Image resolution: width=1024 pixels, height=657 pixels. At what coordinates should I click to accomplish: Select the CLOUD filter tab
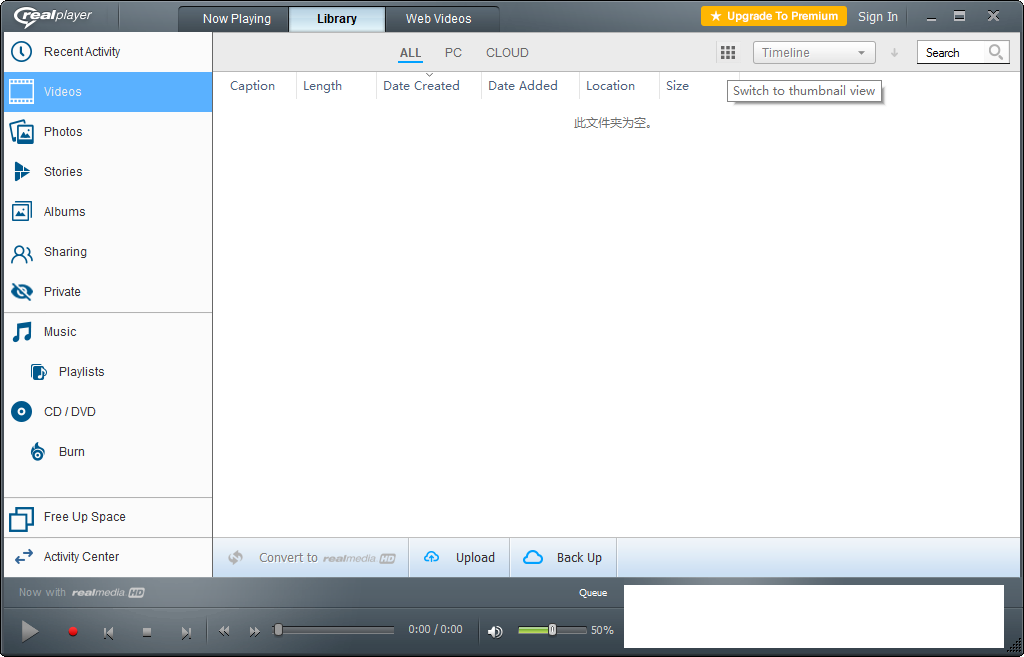pyautogui.click(x=507, y=53)
